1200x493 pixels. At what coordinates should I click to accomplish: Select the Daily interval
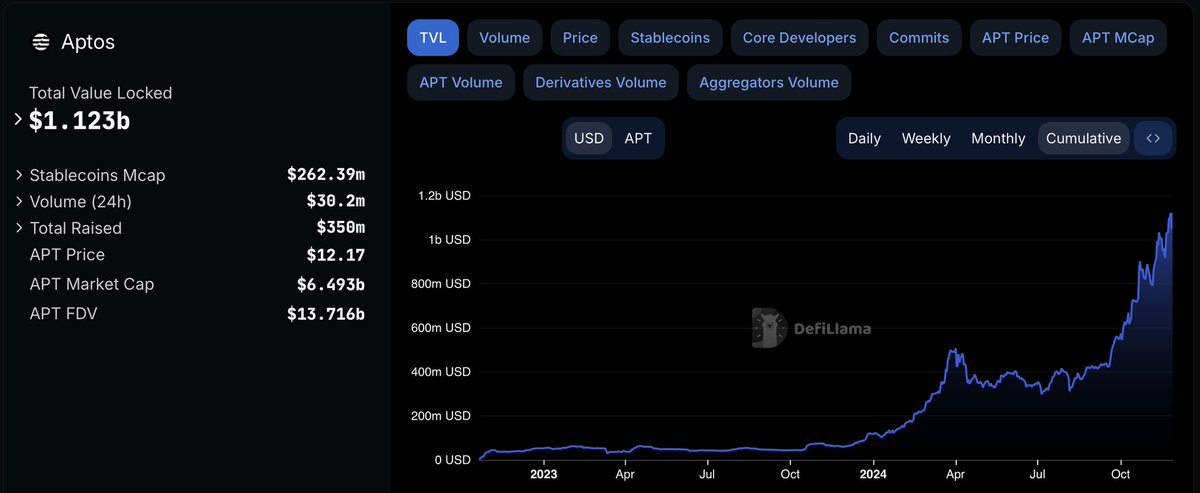coord(864,138)
